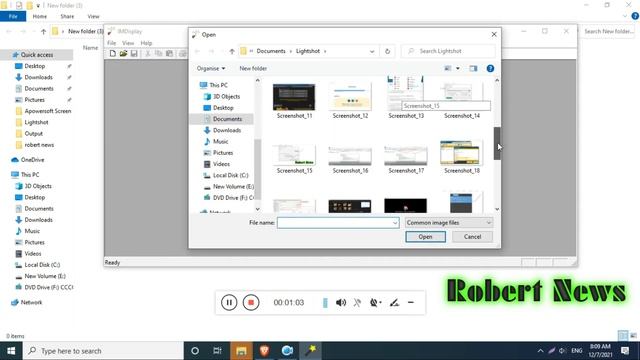Select Screenshot_12 thumbnail
This screenshot has width=640, height=360.
point(350,98)
